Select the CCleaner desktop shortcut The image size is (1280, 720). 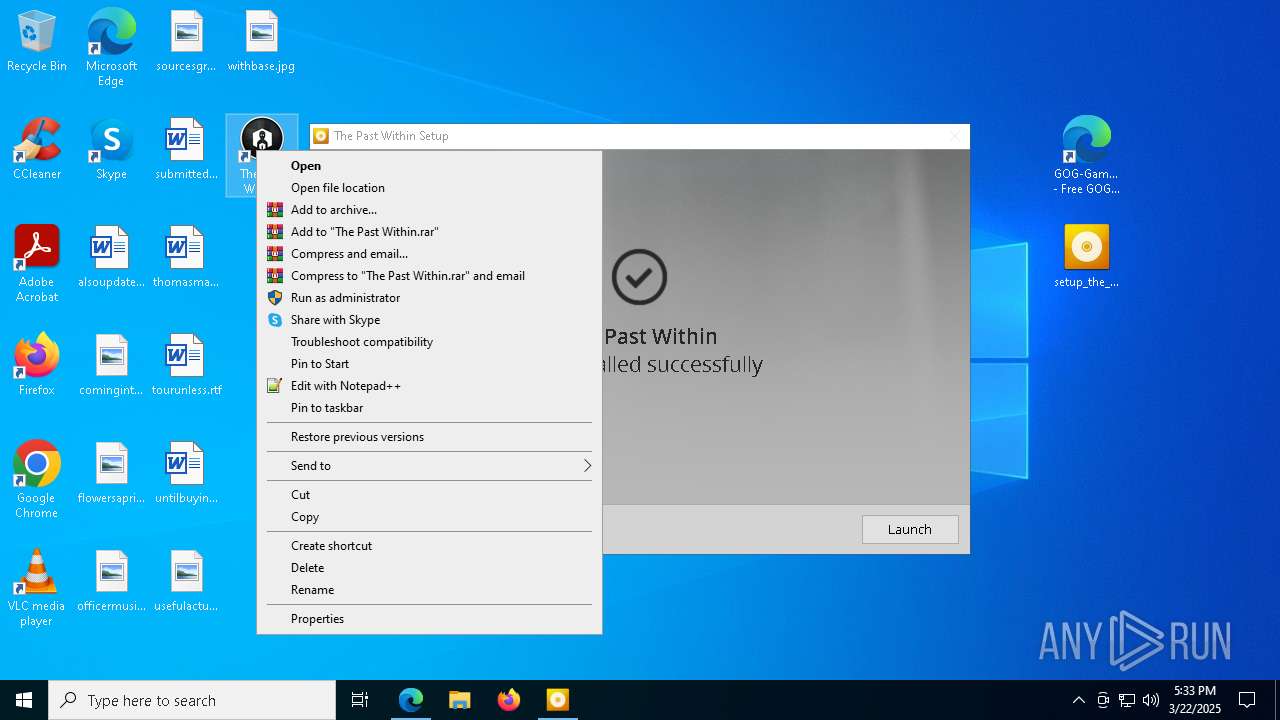(37, 150)
